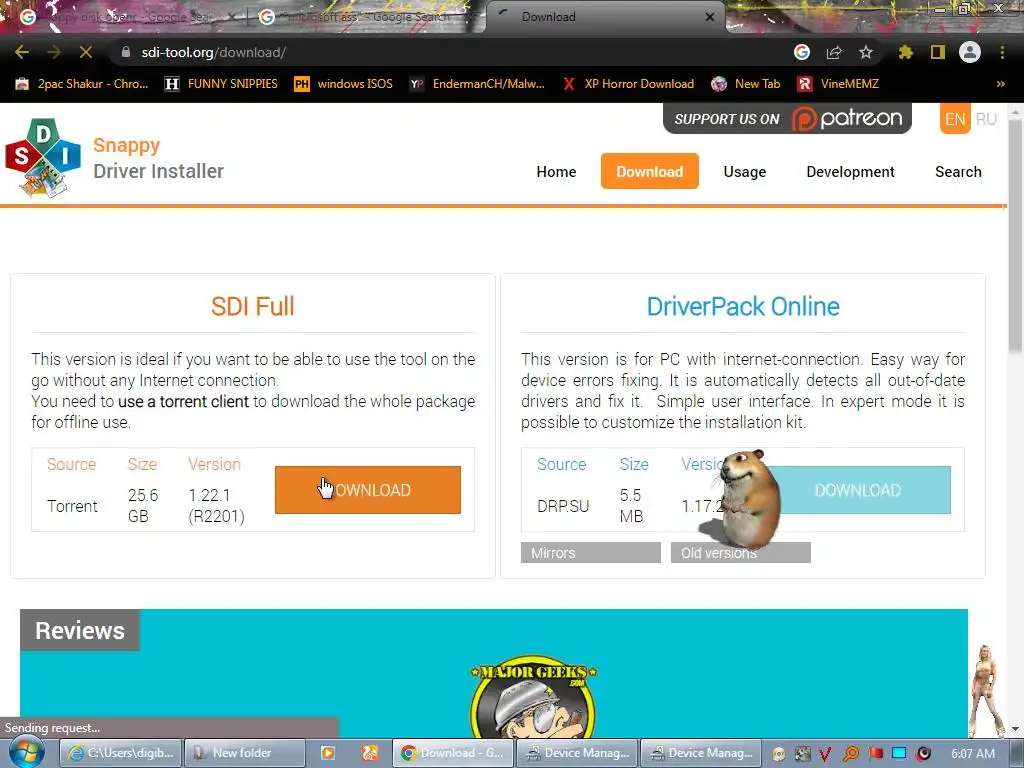Download SDI Full torrent with orange button
Screen dimensions: 1024x768
368,490
